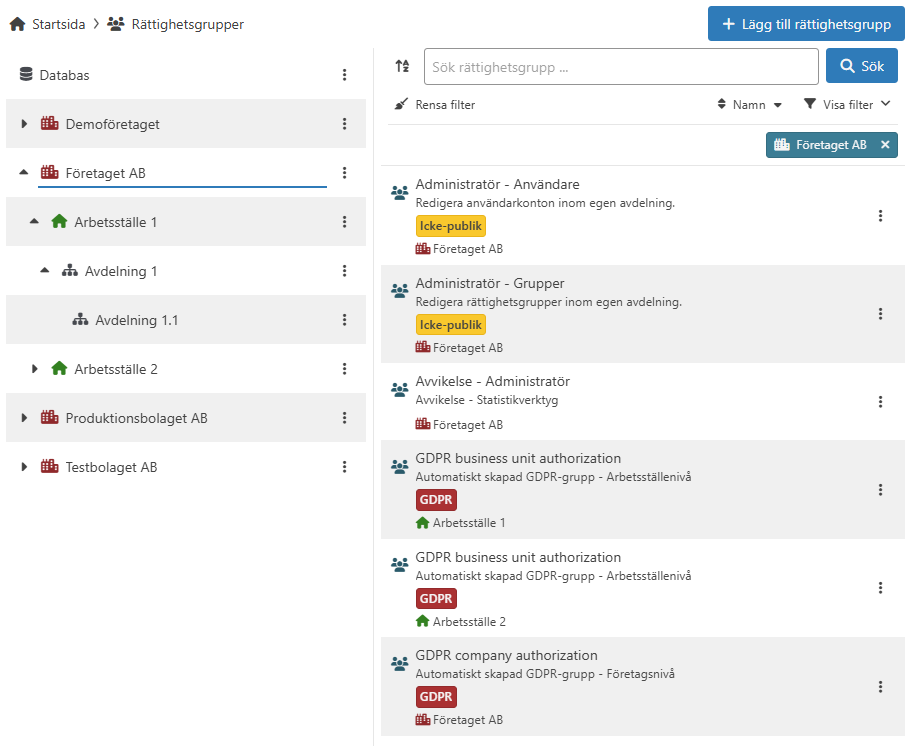Click the Avdelning 1 org chart icon
The image size is (918, 746).
tap(70, 271)
